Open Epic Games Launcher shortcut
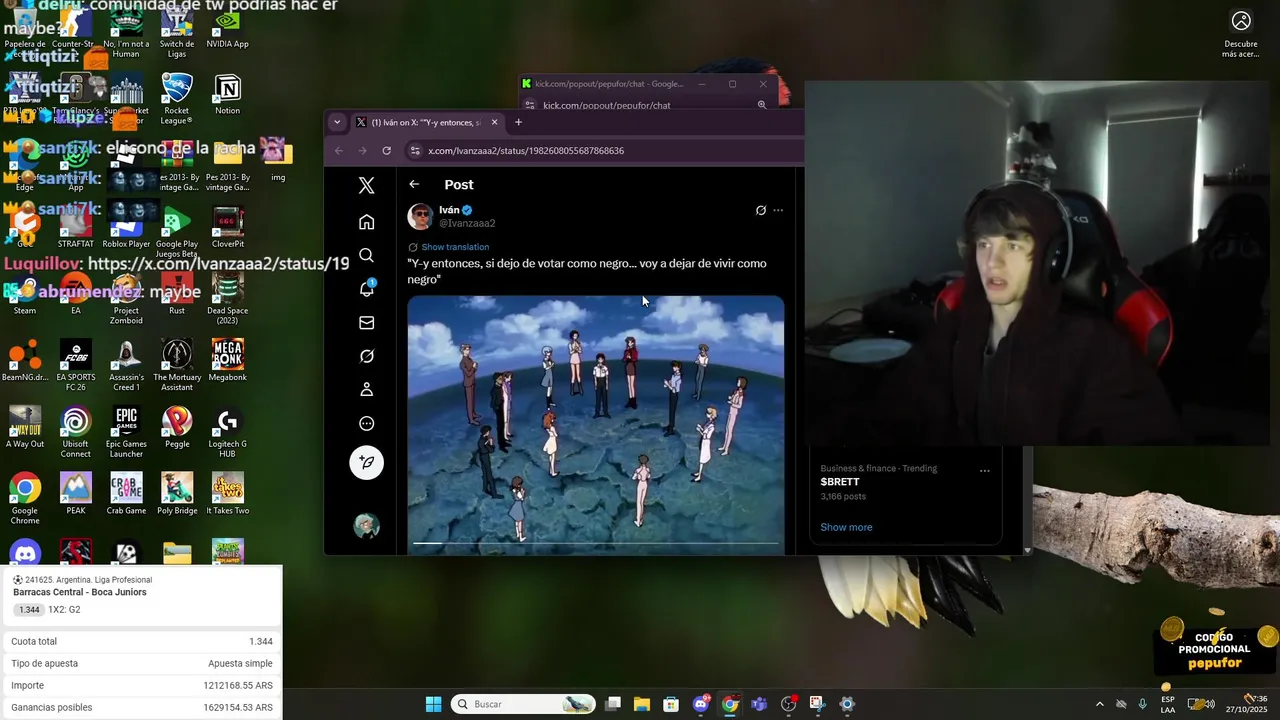Screen dimensions: 1280x720 tap(126, 432)
